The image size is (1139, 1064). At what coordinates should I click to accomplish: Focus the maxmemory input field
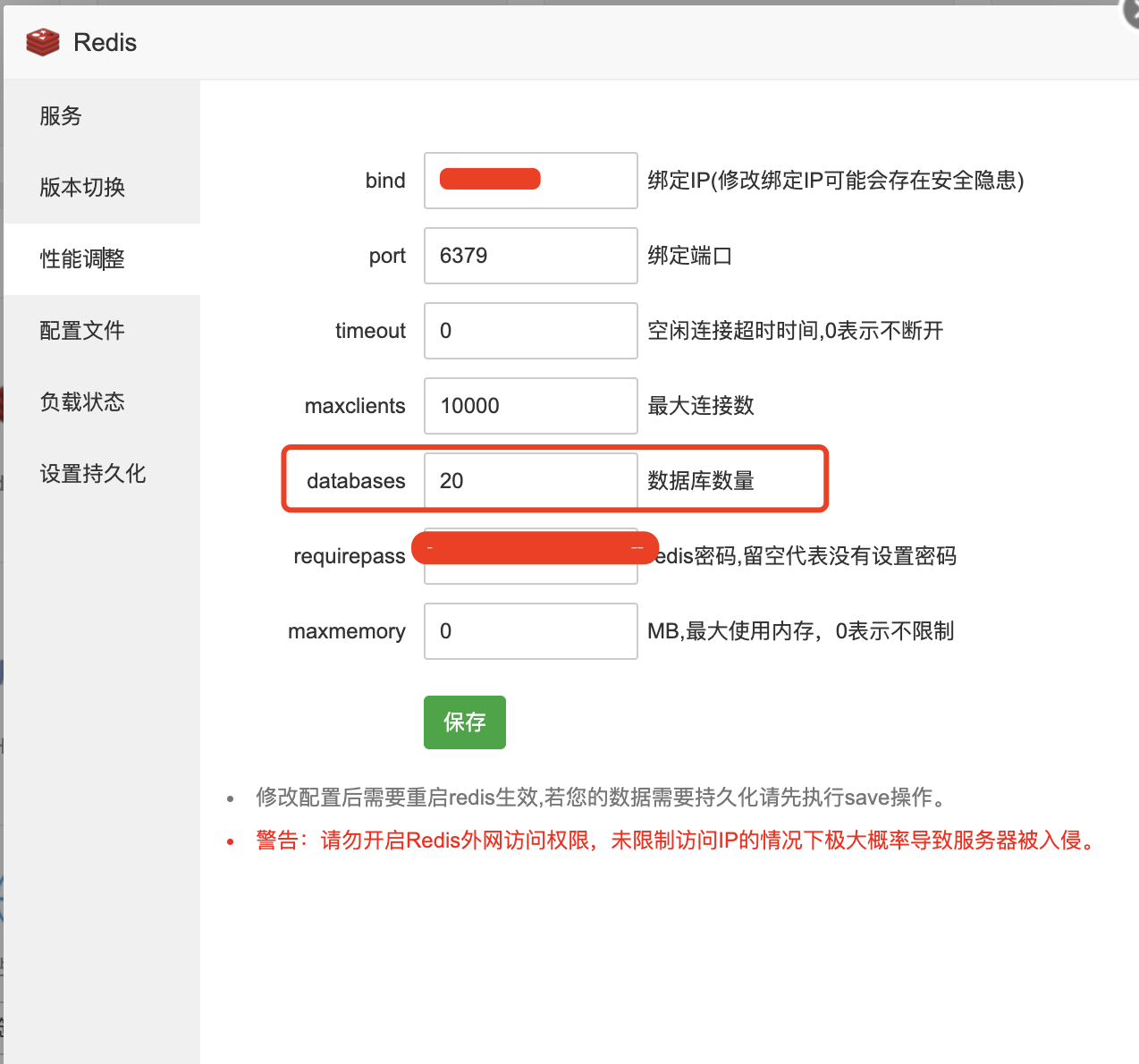click(531, 631)
